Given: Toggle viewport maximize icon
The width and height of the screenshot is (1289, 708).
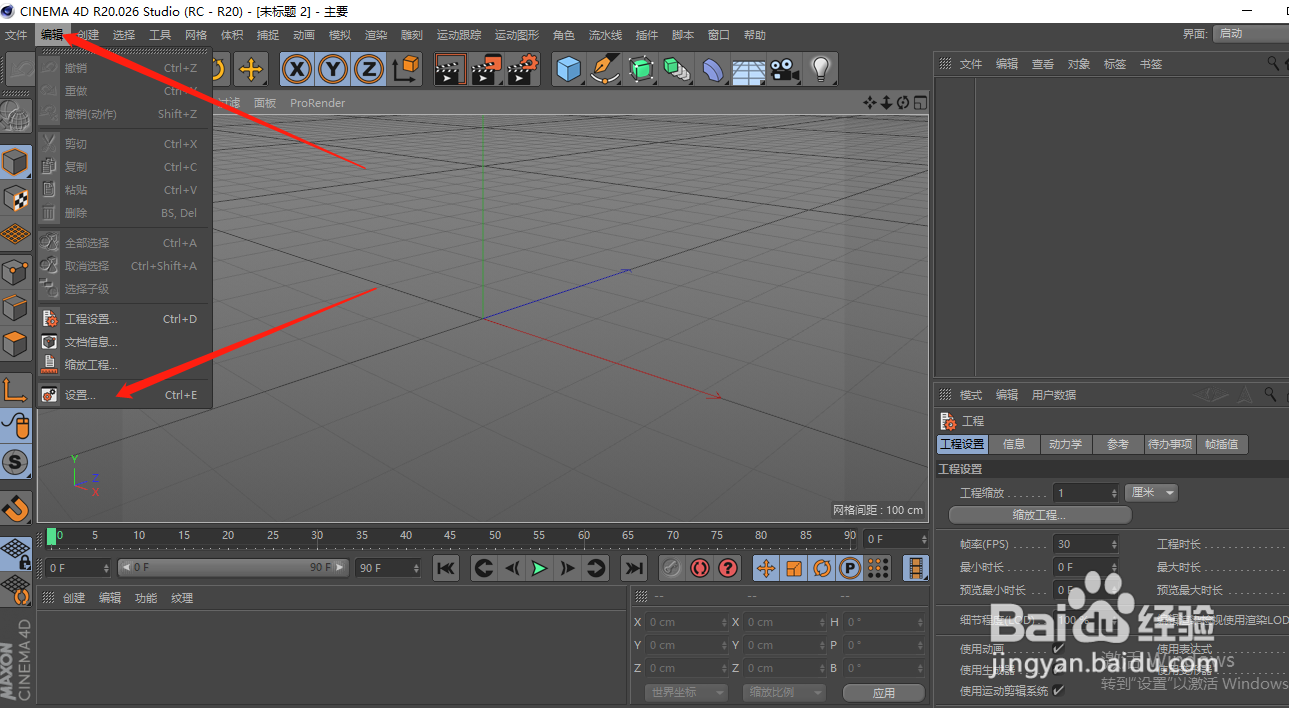Looking at the screenshot, I should coord(920,103).
